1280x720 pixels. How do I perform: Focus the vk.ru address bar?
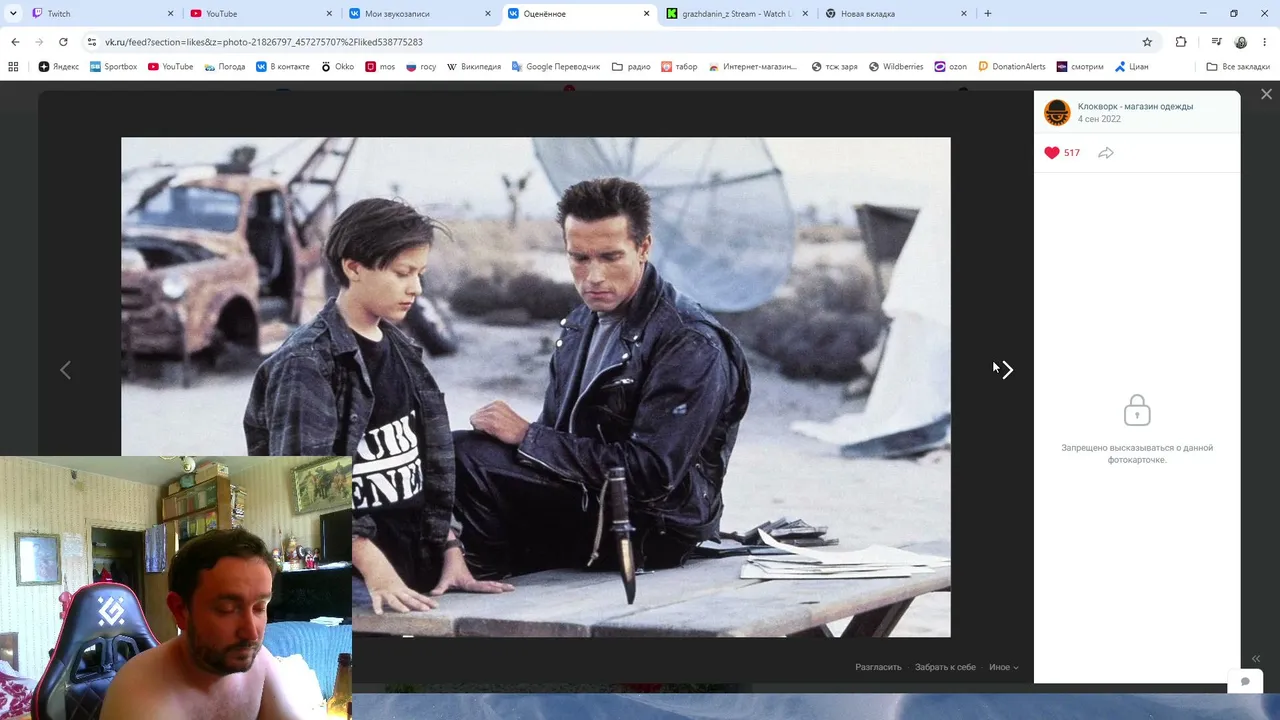click(x=620, y=42)
